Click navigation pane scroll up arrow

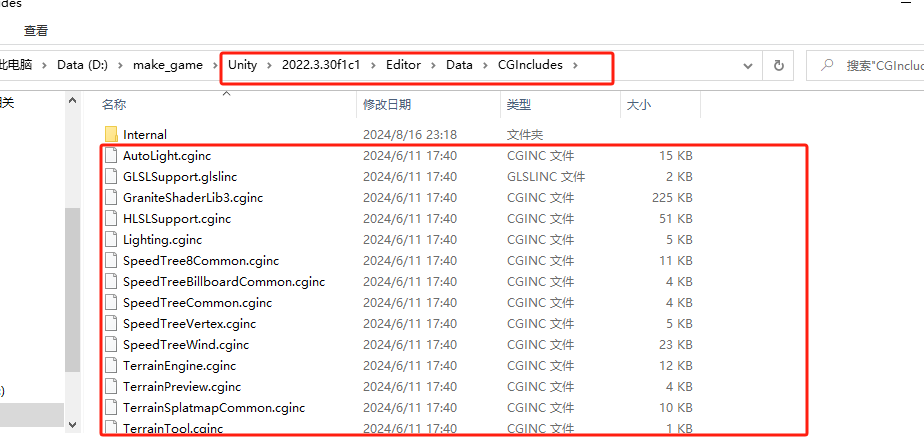72,101
